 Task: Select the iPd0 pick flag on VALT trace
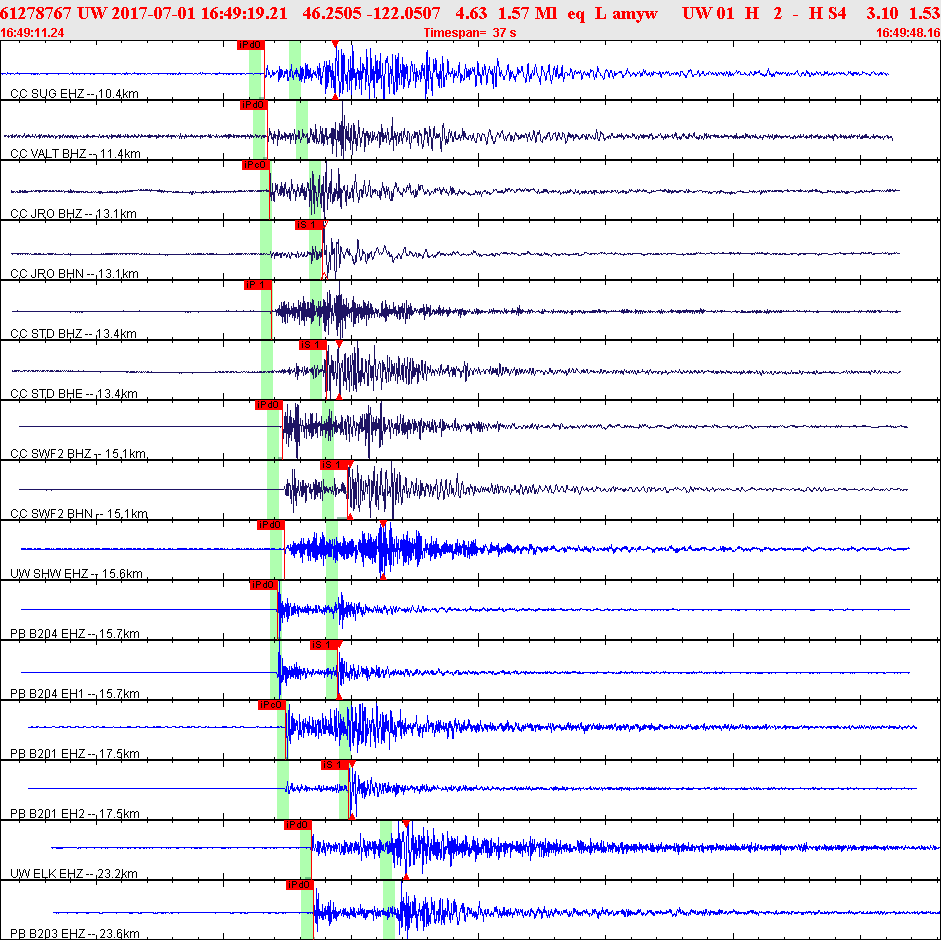(x=253, y=105)
